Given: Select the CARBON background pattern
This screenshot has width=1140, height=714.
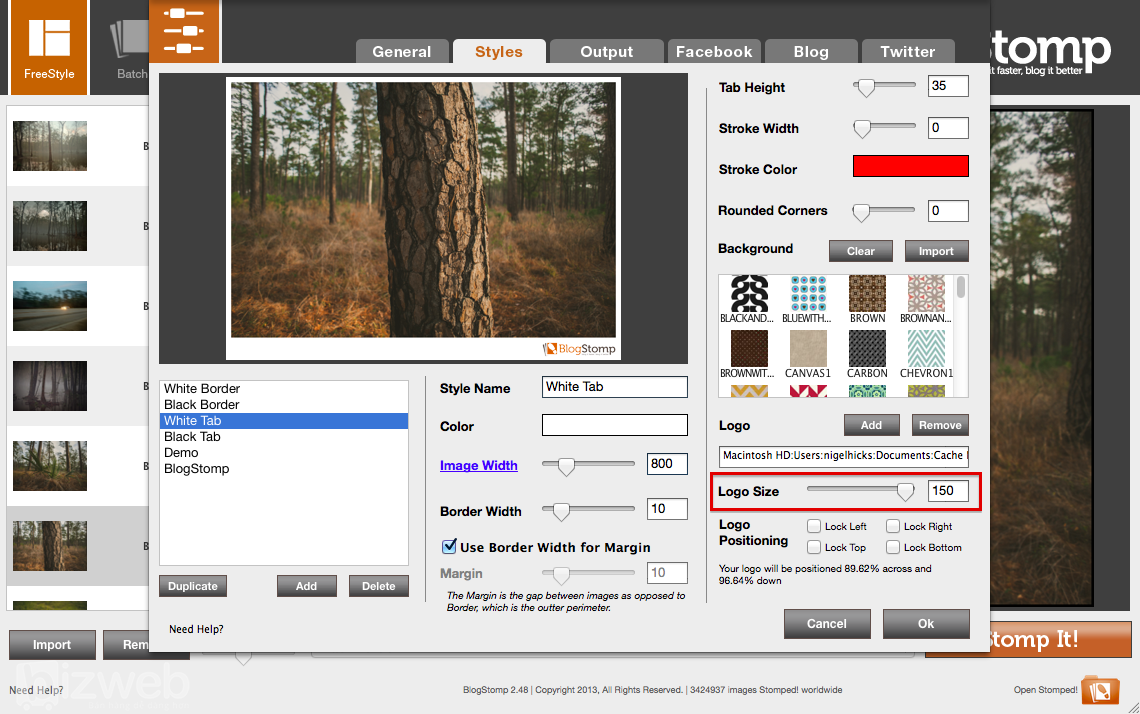Looking at the screenshot, I should (867, 349).
